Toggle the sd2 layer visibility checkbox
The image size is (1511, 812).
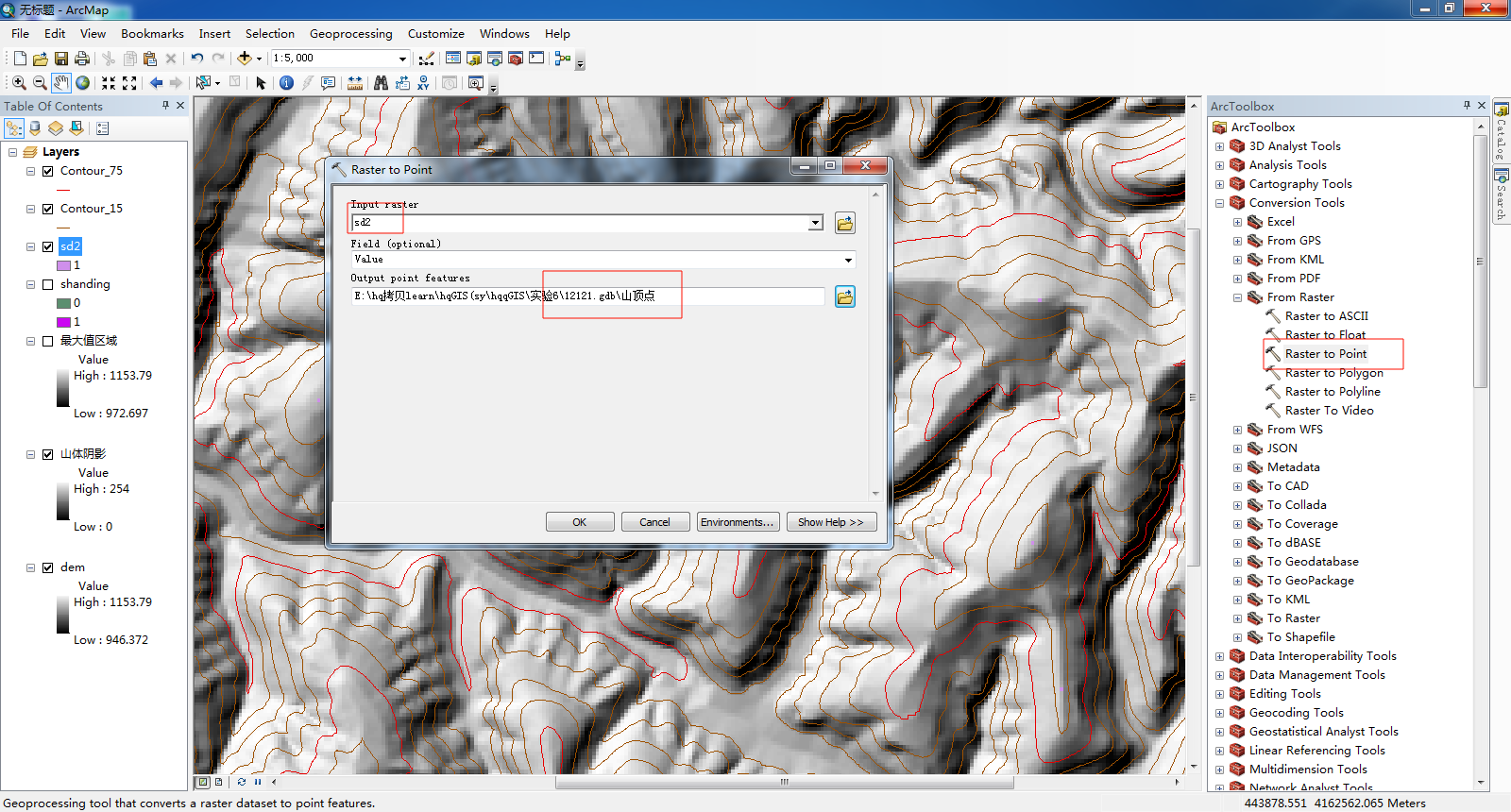click(x=47, y=246)
